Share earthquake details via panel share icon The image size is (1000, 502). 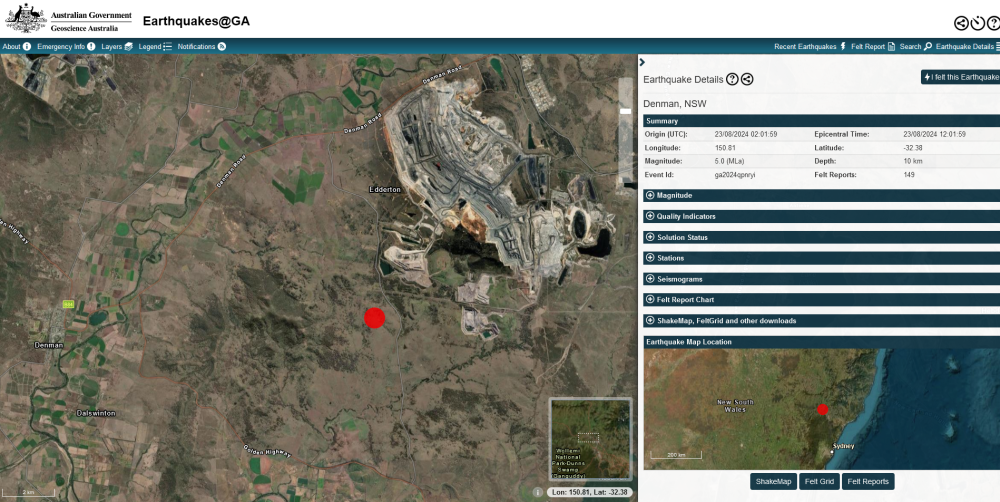click(x=747, y=79)
